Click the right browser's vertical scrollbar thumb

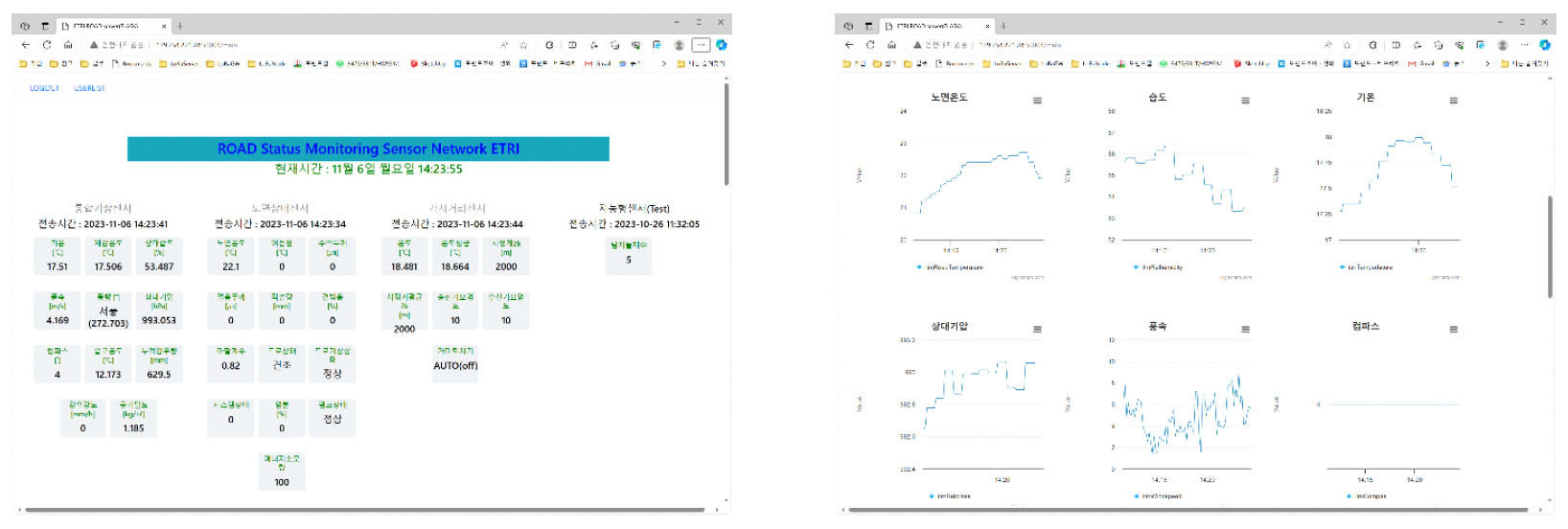(1550, 247)
